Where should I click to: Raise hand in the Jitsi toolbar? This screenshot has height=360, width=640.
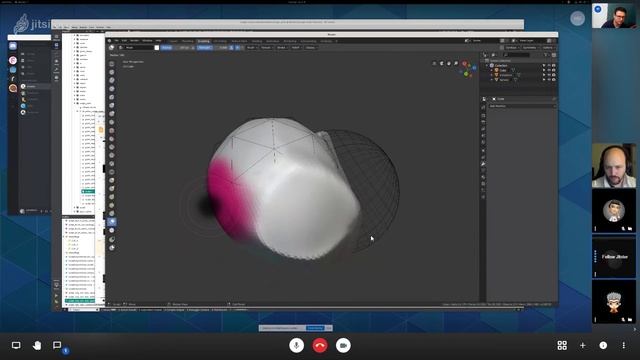click(x=37, y=345)
